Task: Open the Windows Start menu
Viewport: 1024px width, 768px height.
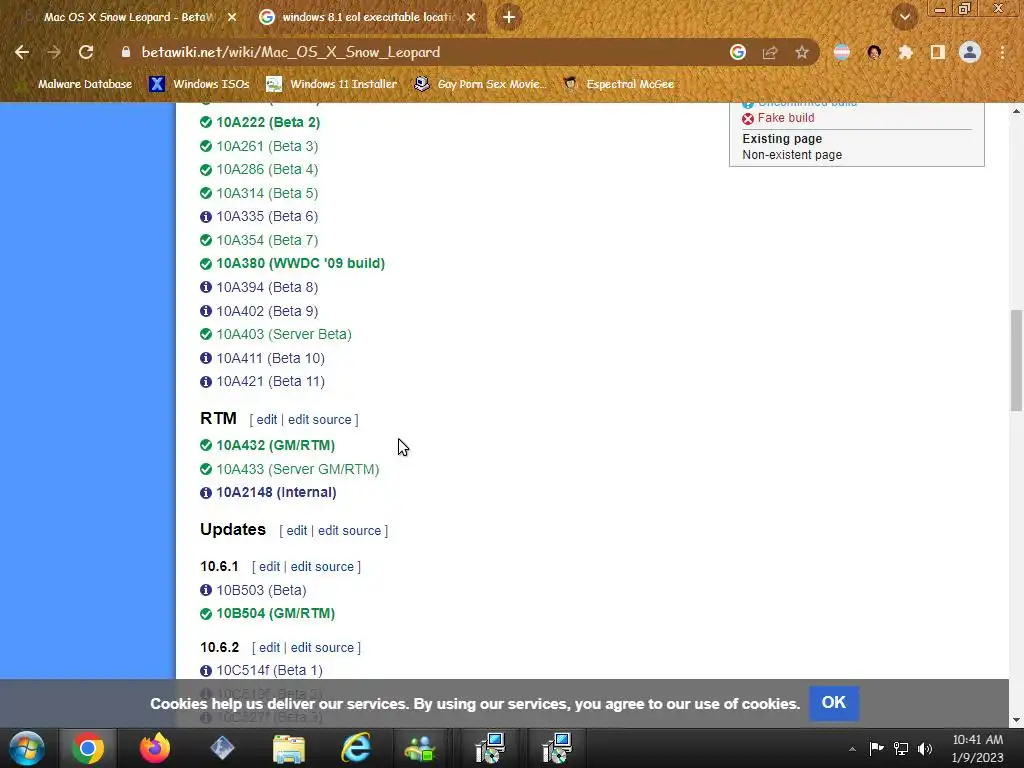Action: coord(27,748)
